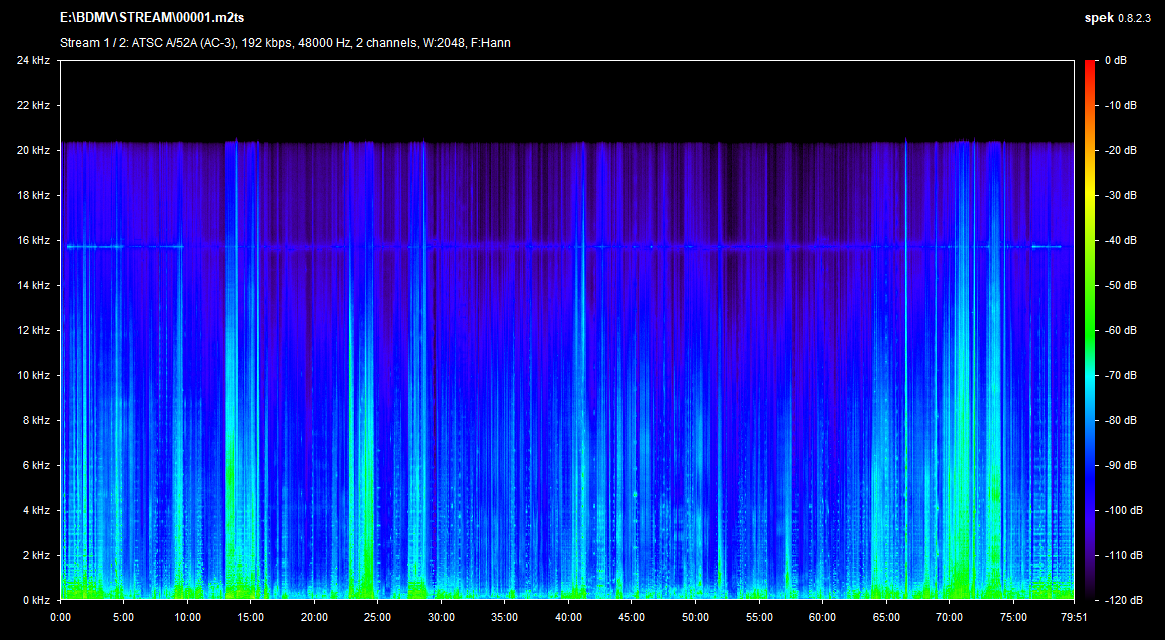Click the 0:00 start time label

(x=60, y=617)
